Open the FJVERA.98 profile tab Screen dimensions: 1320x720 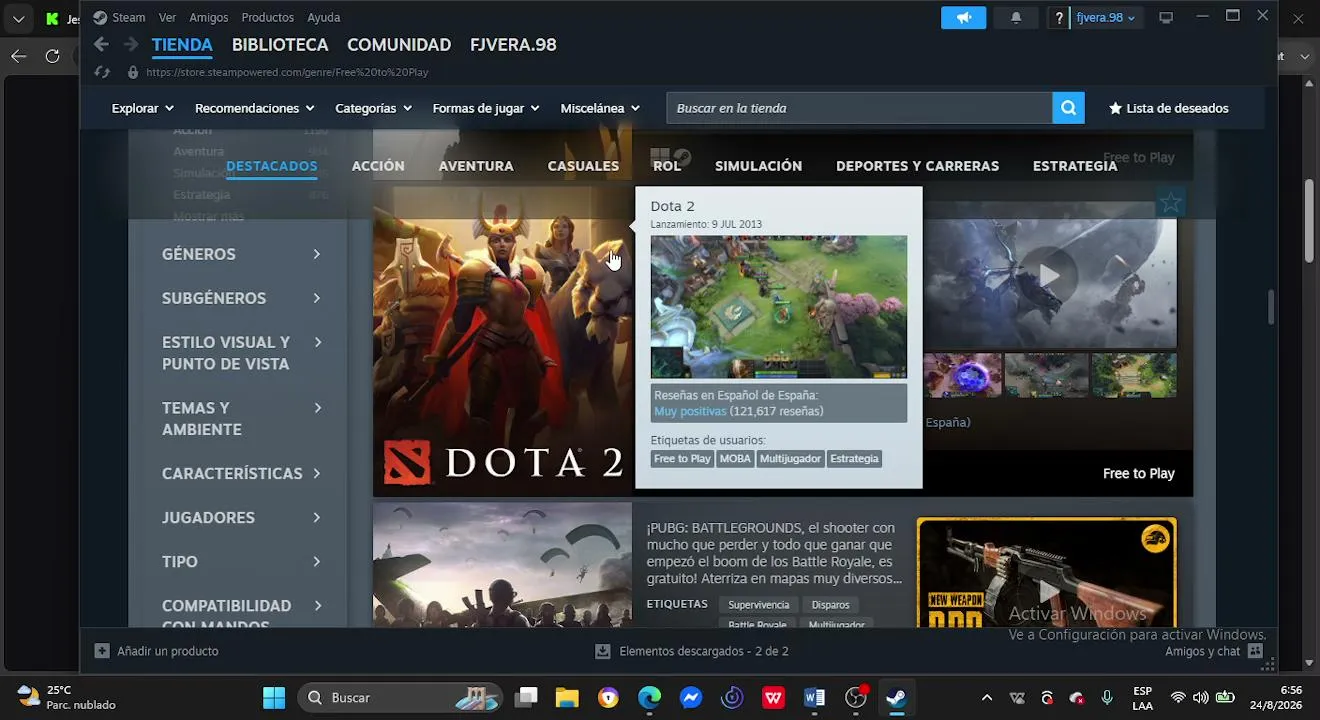pyautogui.click(x=513, y=45)
